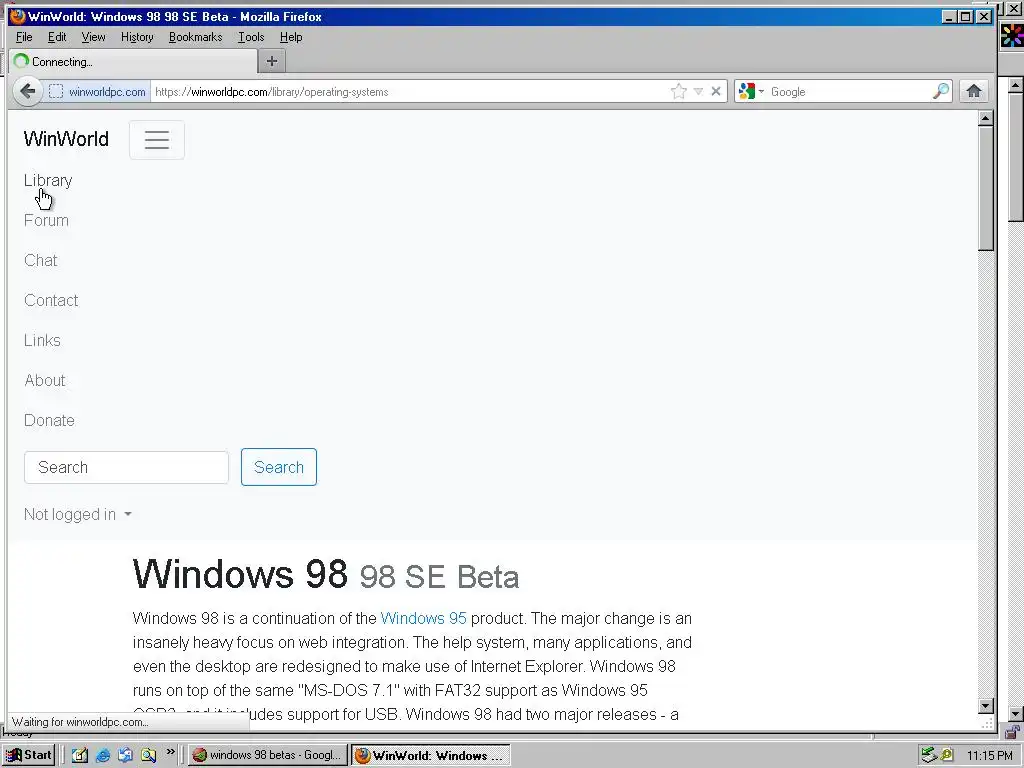Open the Google search engine selector
The height and width of the screenshot is (768, 1024).
point(751,91)
